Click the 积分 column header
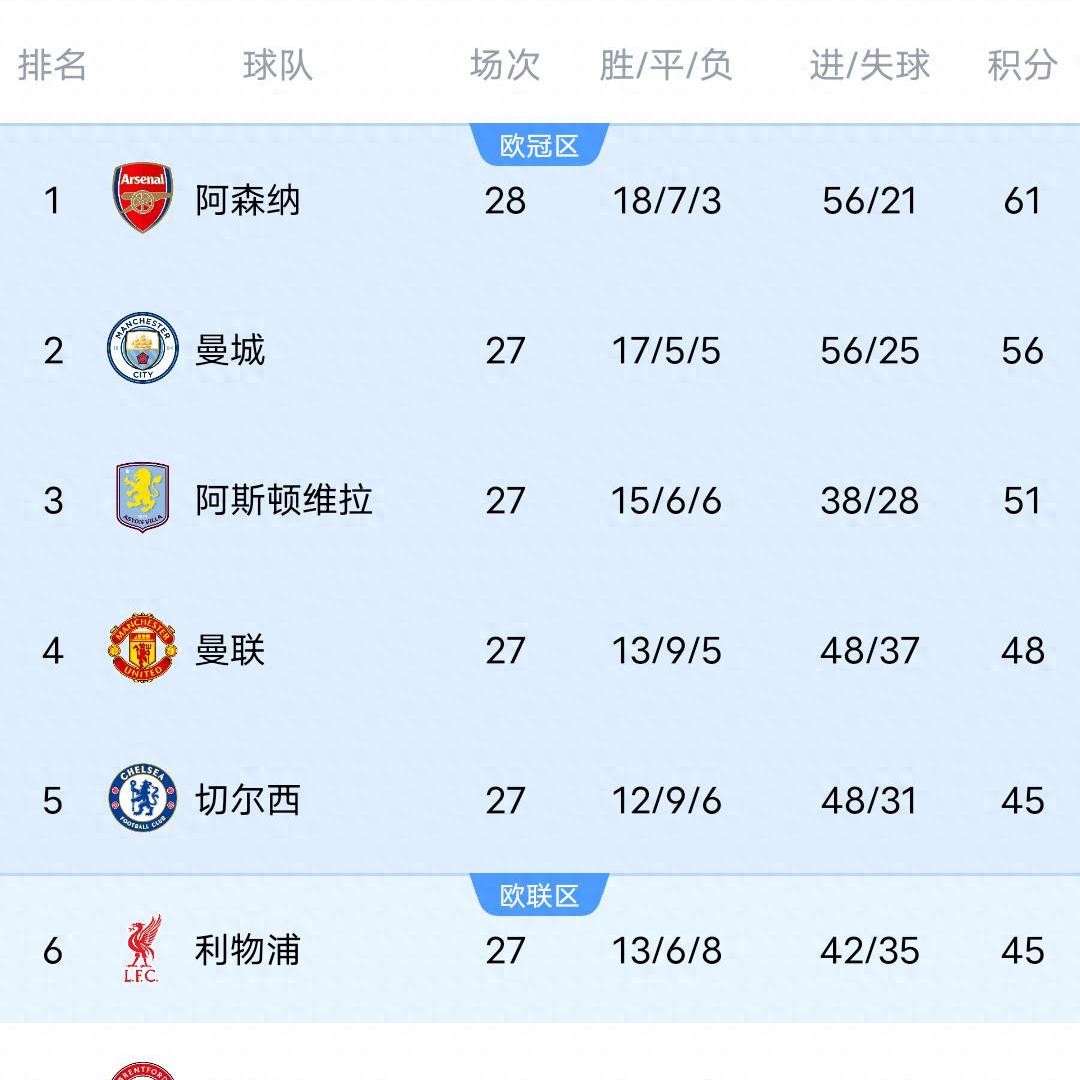 pyautogui.click(x=1022, y=65)
